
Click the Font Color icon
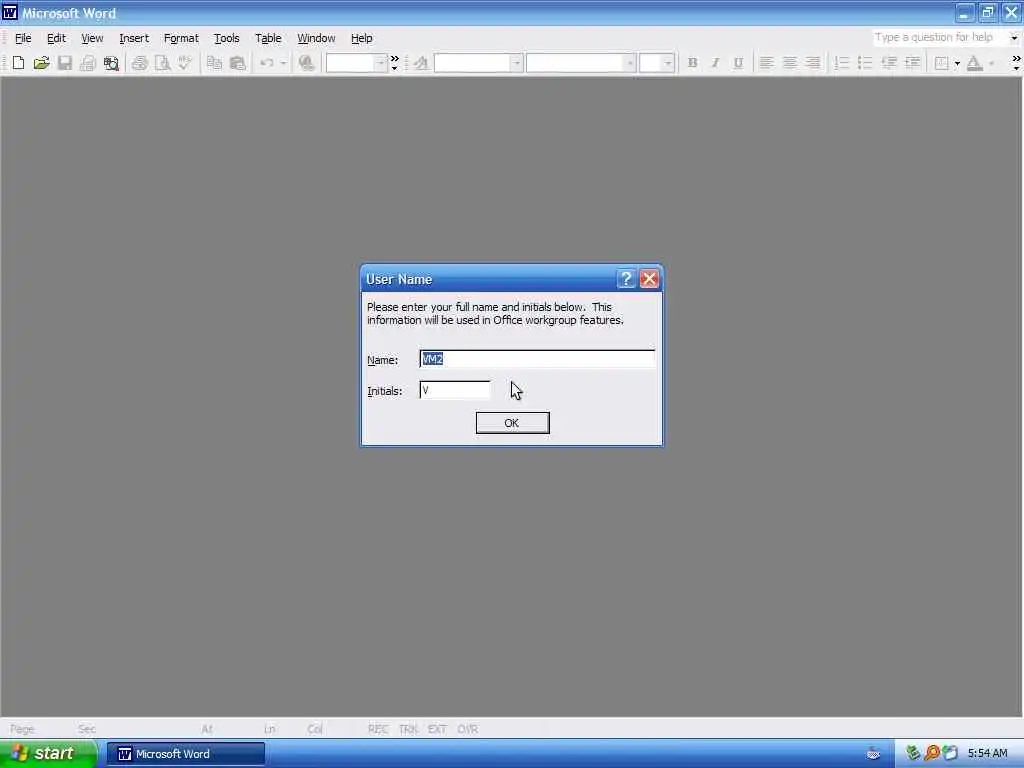point(974,63)
